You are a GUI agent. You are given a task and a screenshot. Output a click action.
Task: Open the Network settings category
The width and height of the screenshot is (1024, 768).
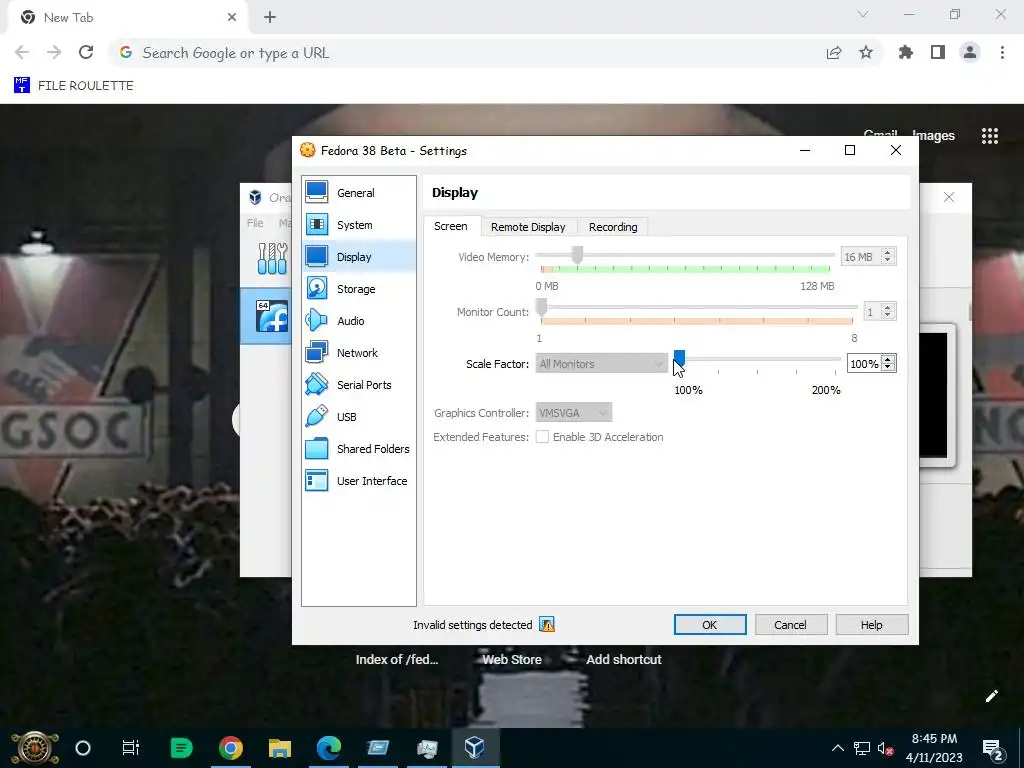[359, 353]
